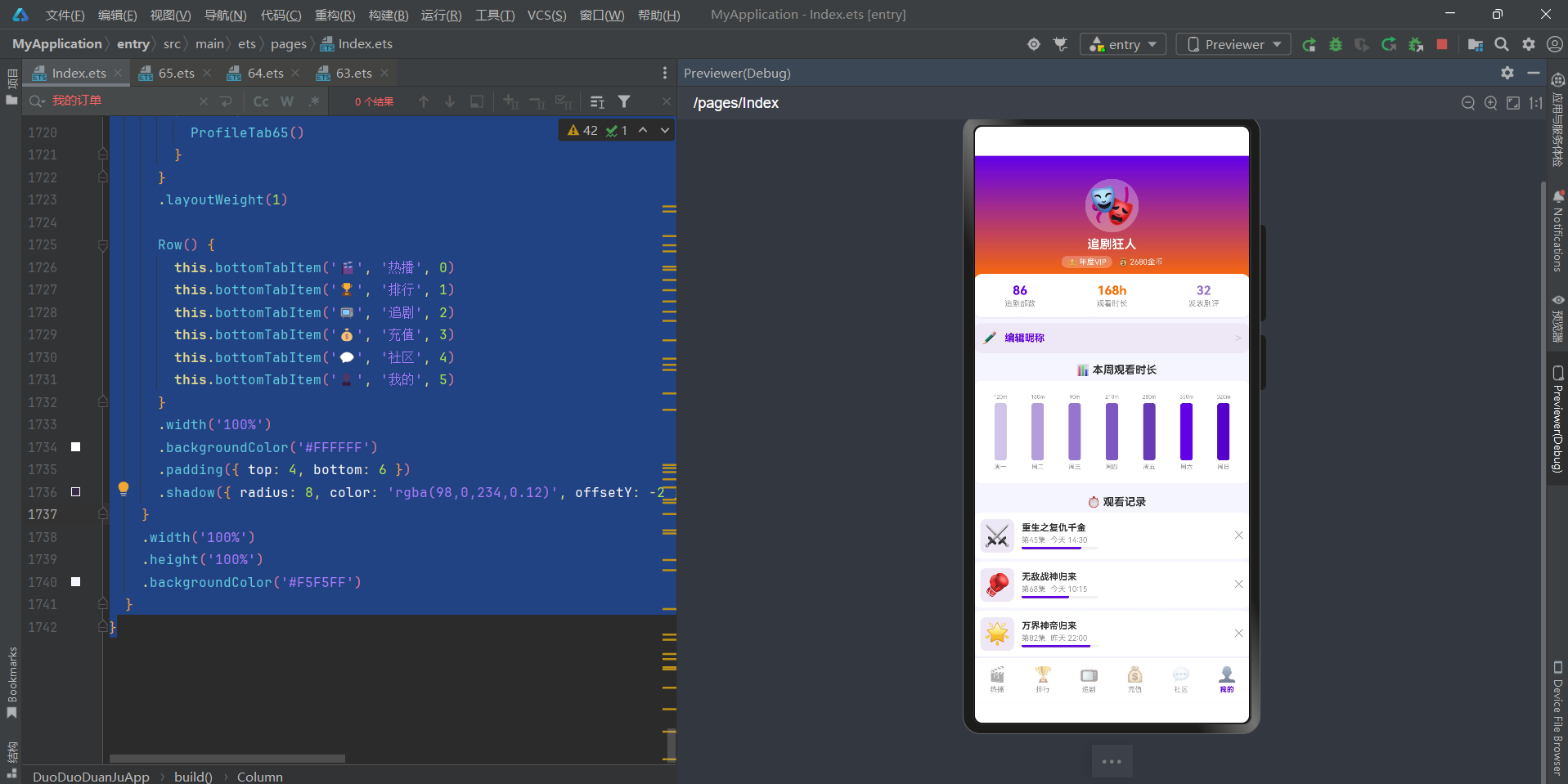Click the editor horizontal scrollbar

click(227, 759)
